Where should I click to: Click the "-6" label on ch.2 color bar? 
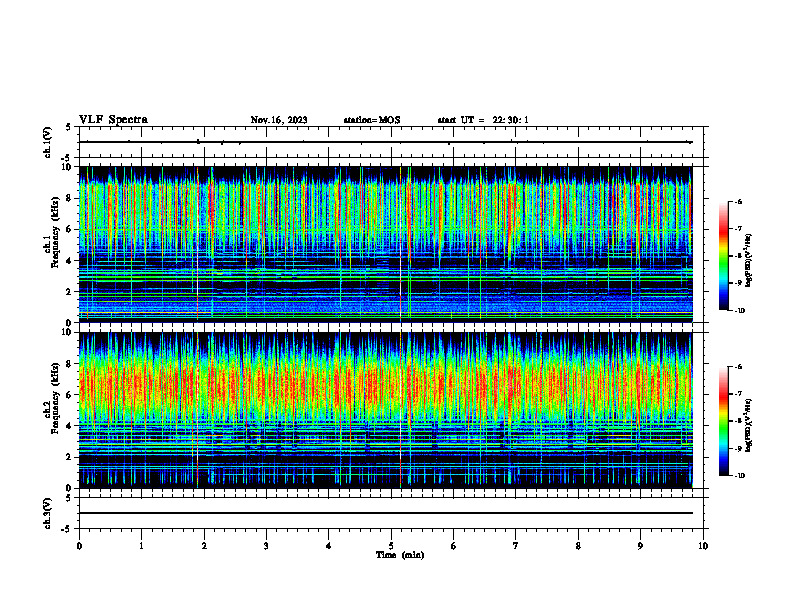click(738, 367)
